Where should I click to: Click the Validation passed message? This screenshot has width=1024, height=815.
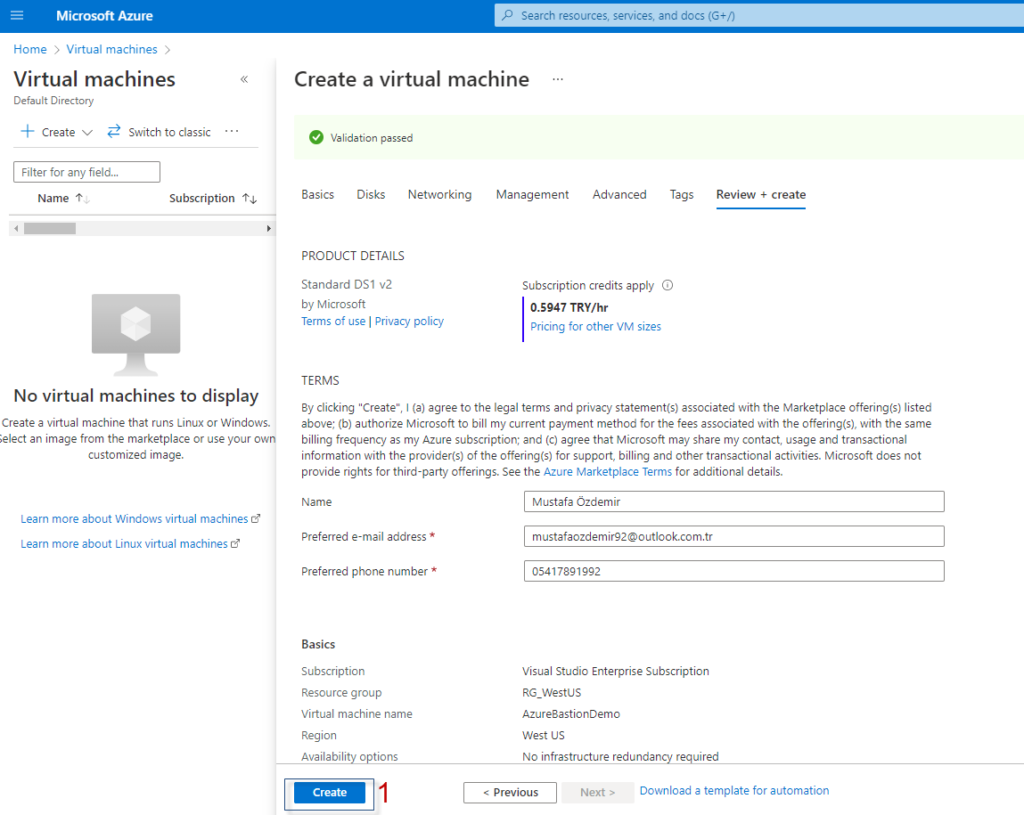click(372, 138)
